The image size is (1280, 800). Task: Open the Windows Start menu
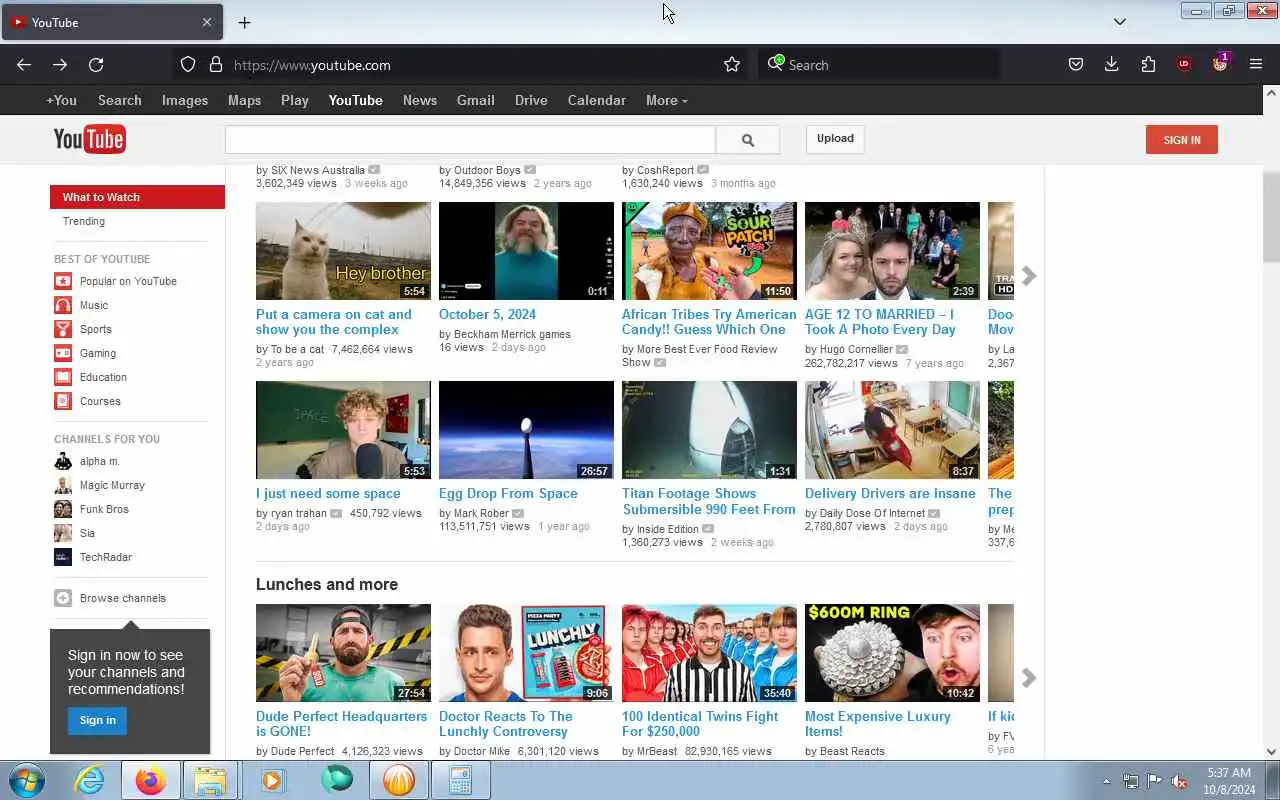[x=27, y=780]
